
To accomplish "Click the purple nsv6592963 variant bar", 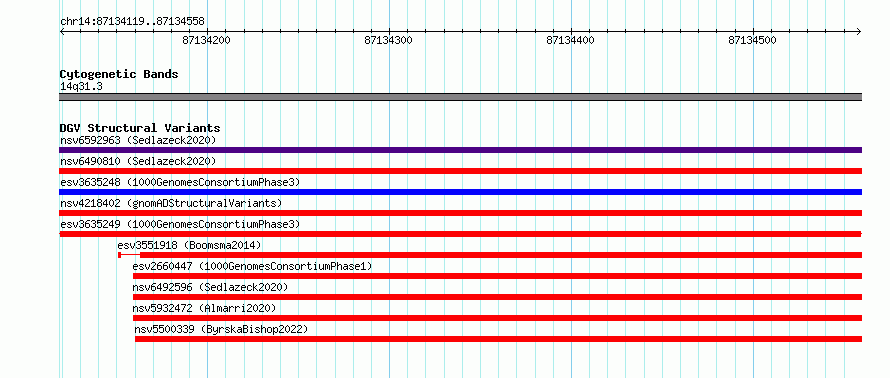I will coord(460,150).
